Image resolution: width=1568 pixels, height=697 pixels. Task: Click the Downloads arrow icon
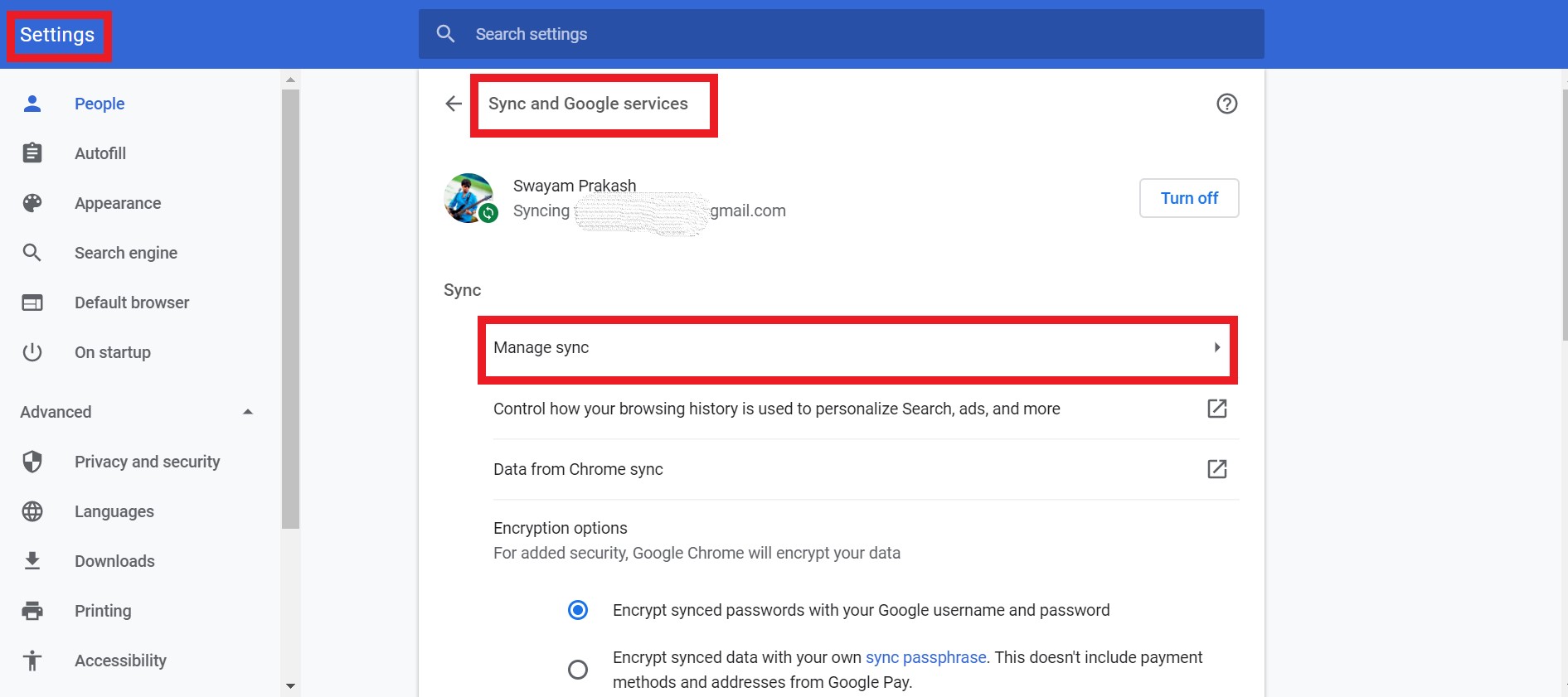(32, 561)
